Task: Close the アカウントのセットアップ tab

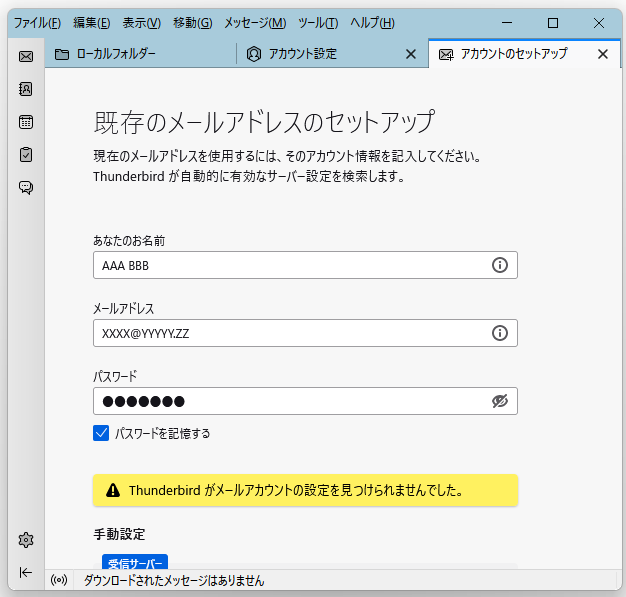Action: (603, 54)
